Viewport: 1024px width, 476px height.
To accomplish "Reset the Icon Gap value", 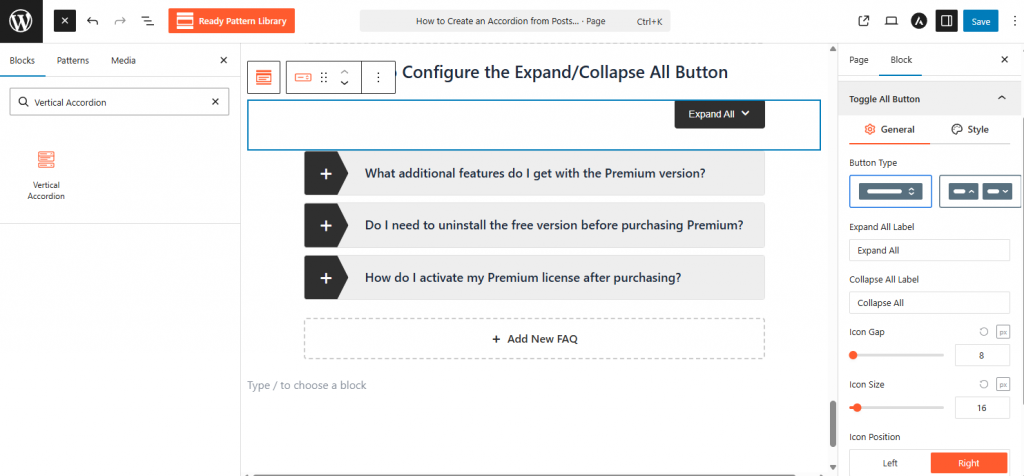I will tap(984, 331).
